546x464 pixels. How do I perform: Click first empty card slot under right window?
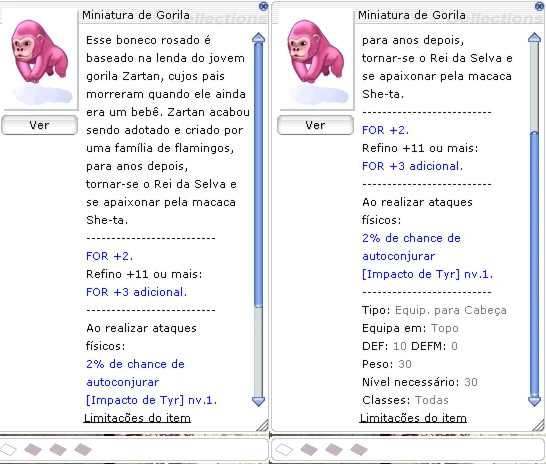click(284, 449)
